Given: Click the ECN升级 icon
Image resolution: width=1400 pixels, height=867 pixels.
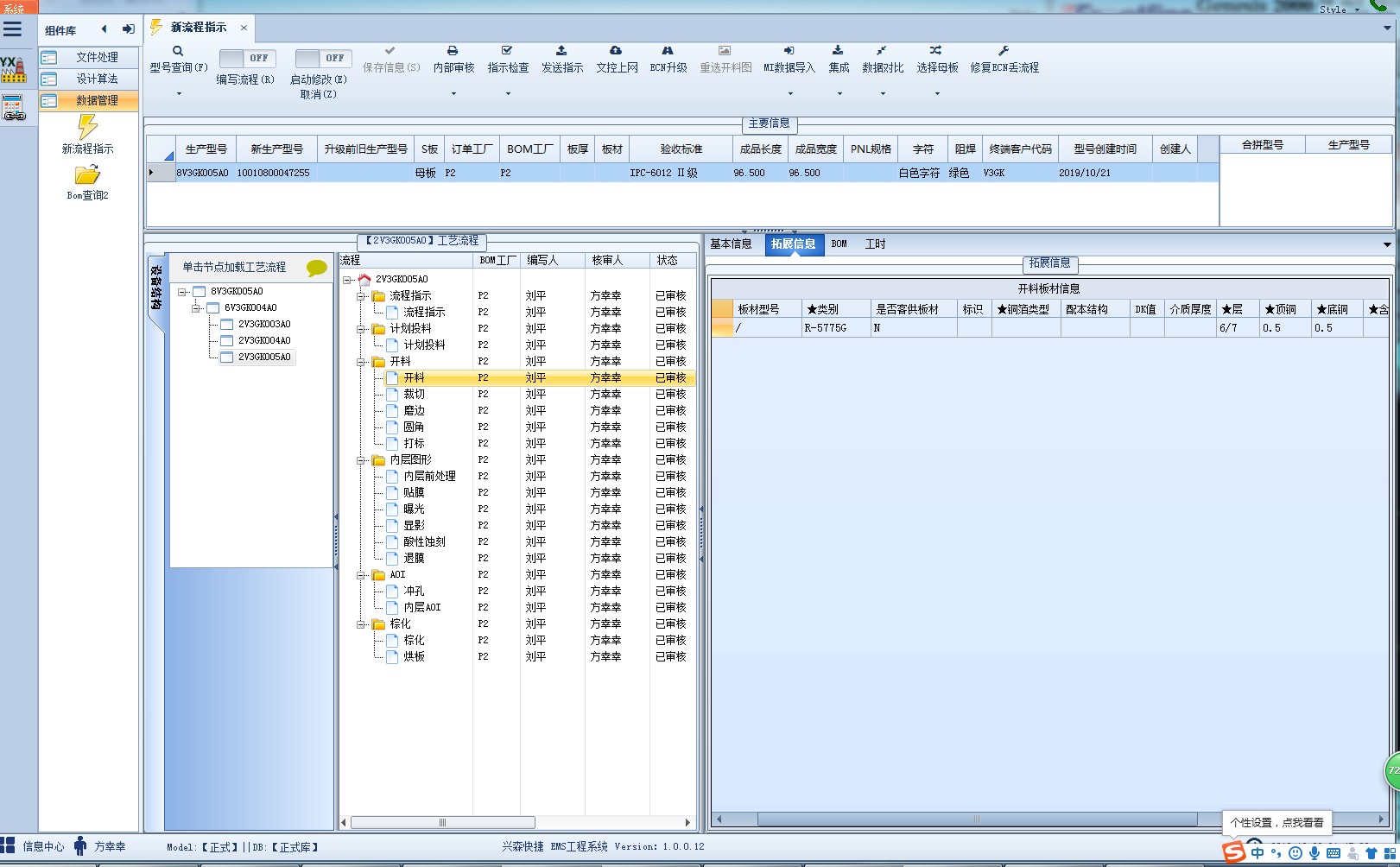Looking at the screenshot, I should (x=668, y=51).
